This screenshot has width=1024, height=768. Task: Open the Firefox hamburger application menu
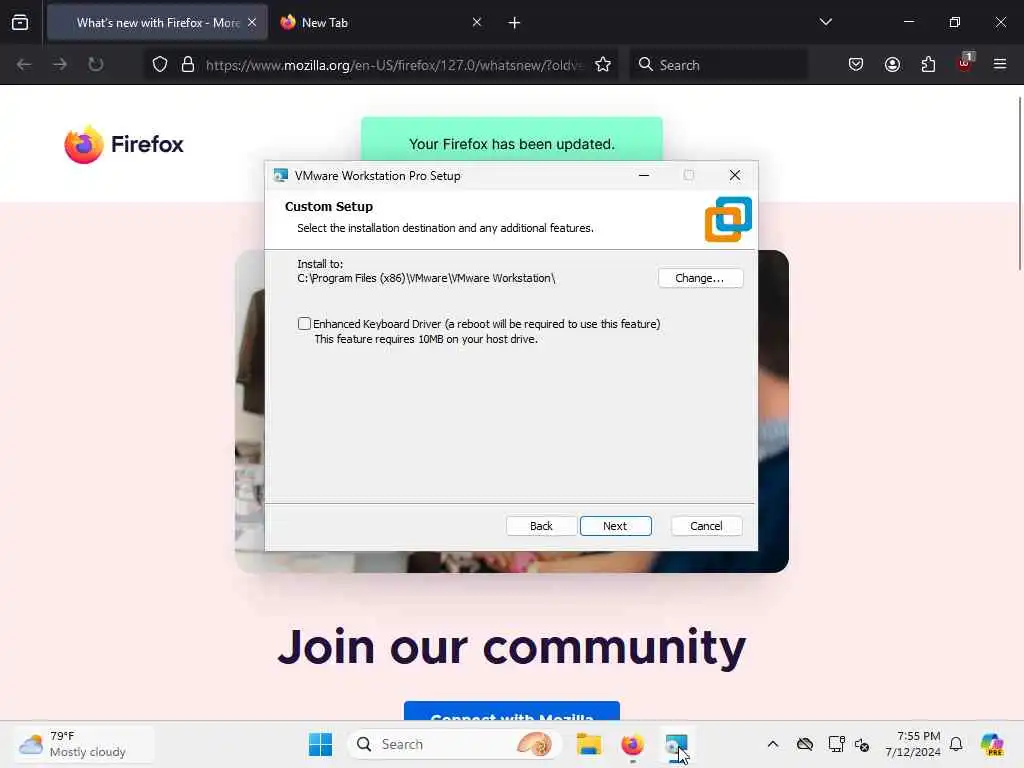point(1000,65)
